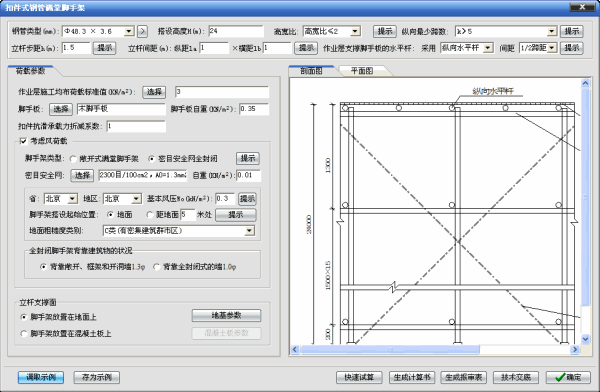Screen dimensions: 600x392
Task: Click 提示 button next to 横距lb field
Action: pyautogui.click(x=306, y=48)
